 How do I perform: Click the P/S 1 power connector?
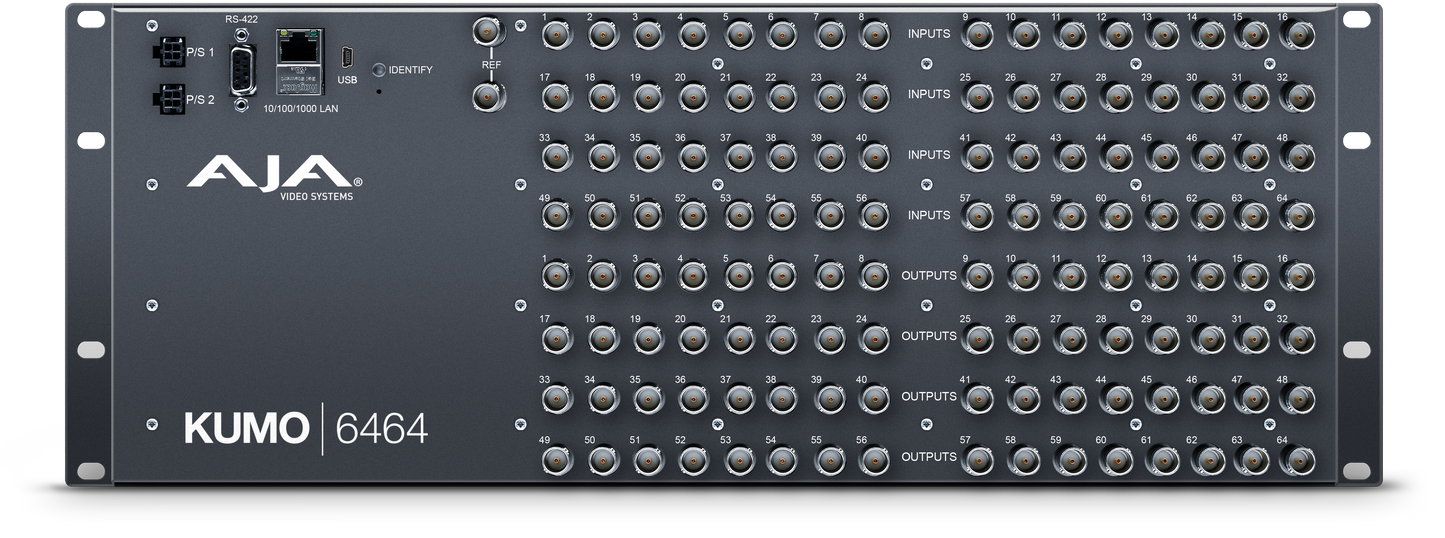168,51
